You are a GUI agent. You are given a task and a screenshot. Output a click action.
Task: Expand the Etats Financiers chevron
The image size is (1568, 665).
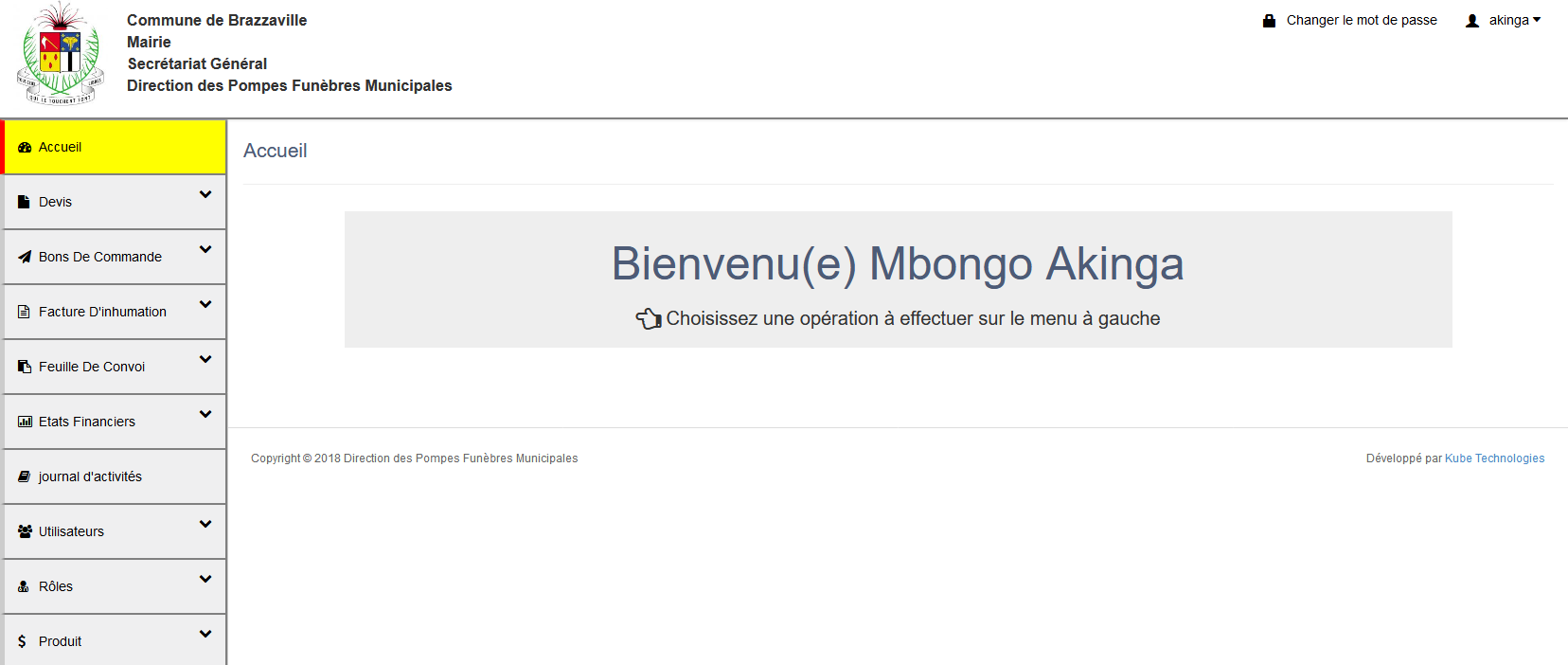205,415
